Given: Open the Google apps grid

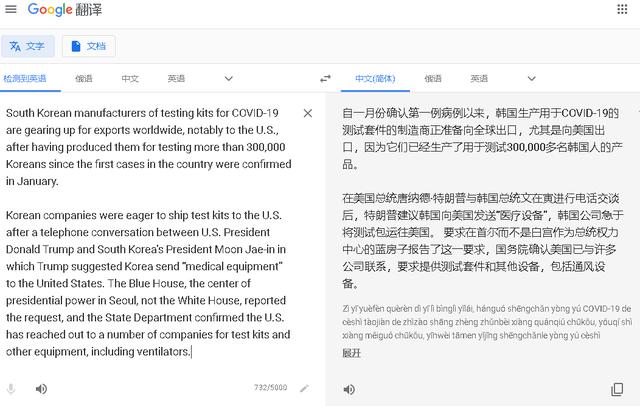Looking at the screenshot, I should click(622, 9).
